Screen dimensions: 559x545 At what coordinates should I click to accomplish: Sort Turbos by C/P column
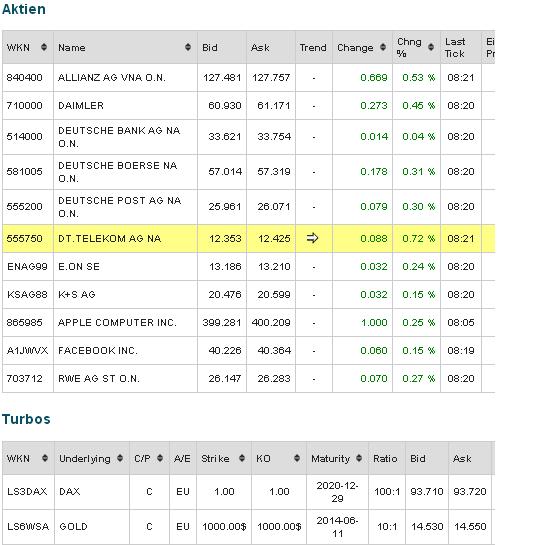tap(160, 458)
